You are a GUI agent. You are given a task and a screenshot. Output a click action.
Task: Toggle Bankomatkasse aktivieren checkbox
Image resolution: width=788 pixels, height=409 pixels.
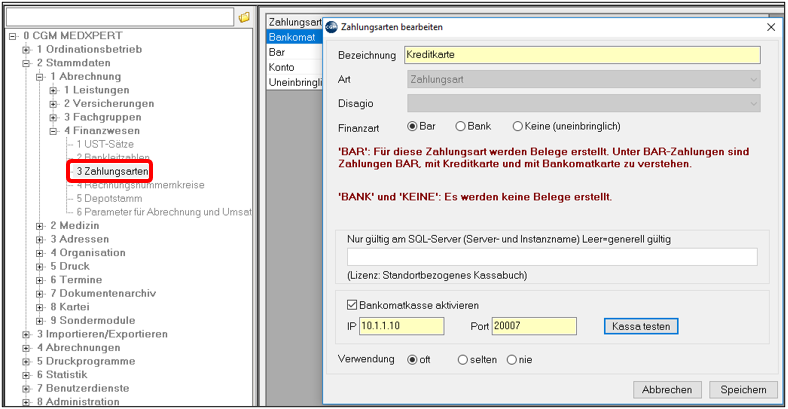tap(352, 305)
